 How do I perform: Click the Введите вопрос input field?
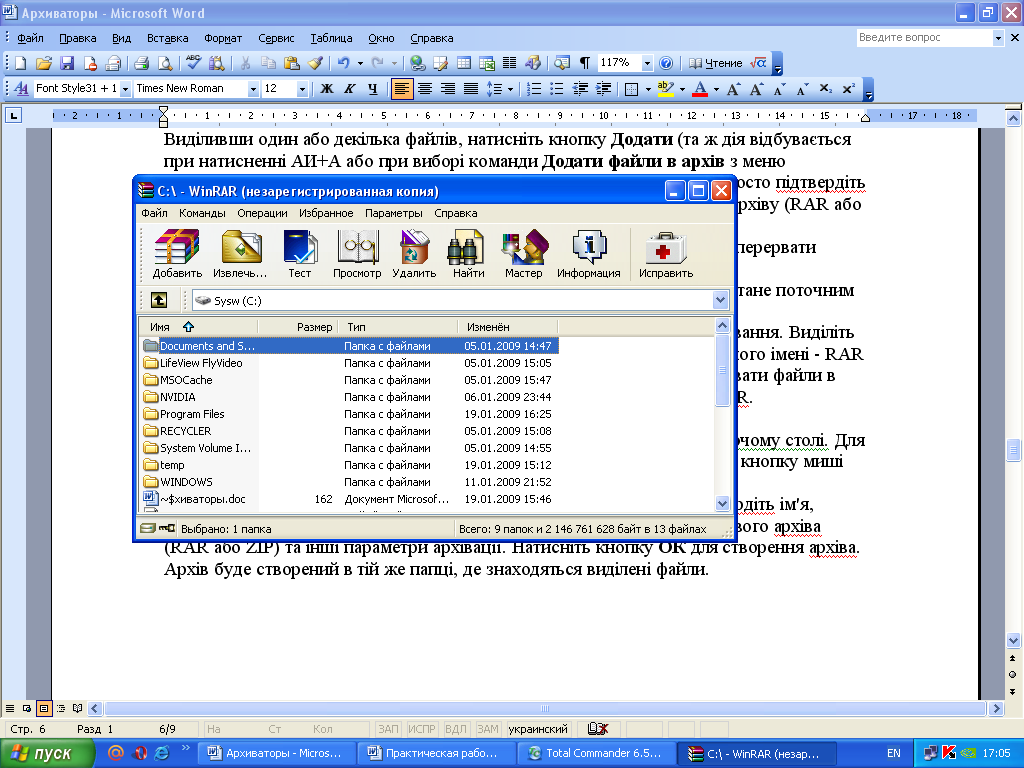924,38
